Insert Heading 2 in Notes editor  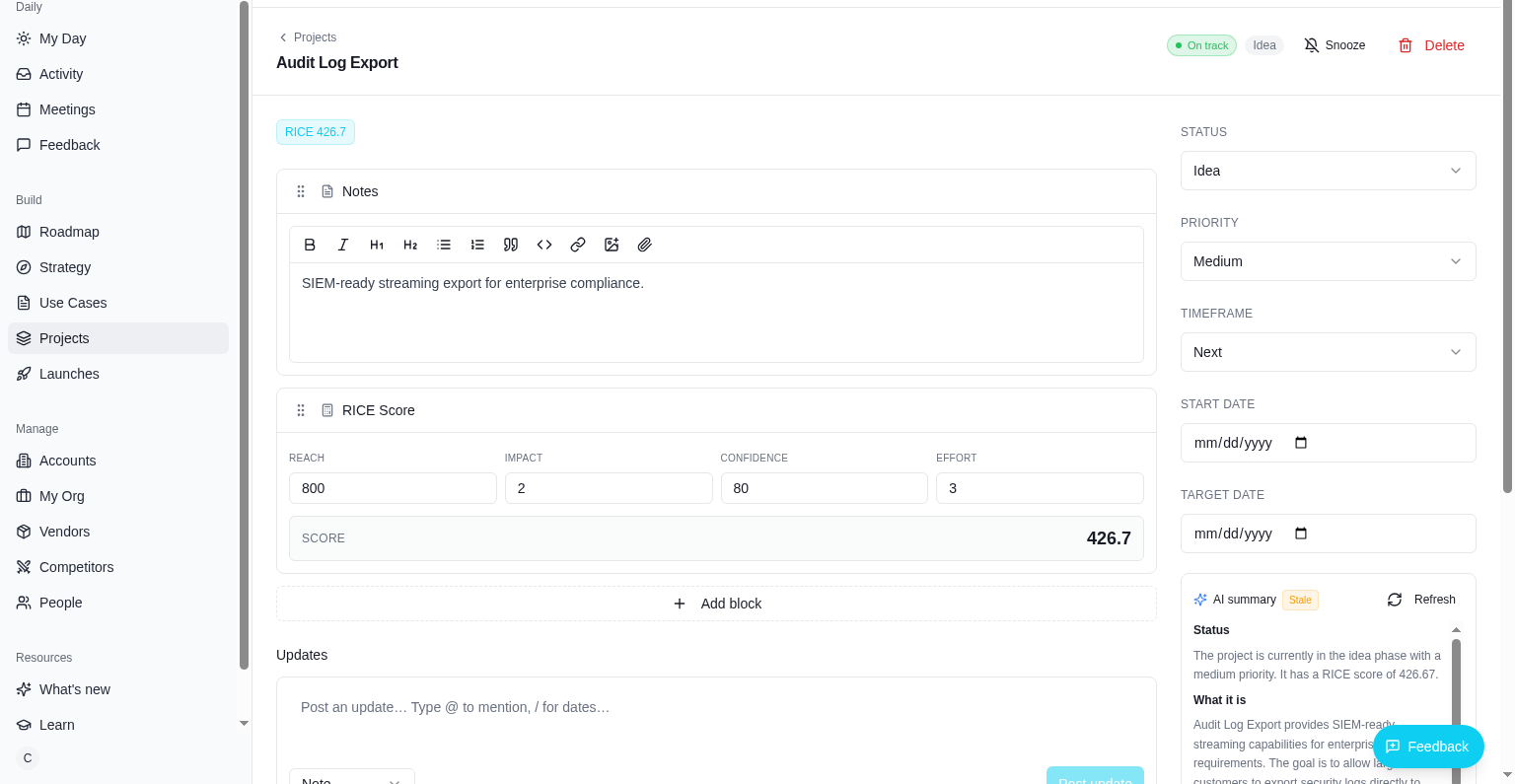point(410,245)
